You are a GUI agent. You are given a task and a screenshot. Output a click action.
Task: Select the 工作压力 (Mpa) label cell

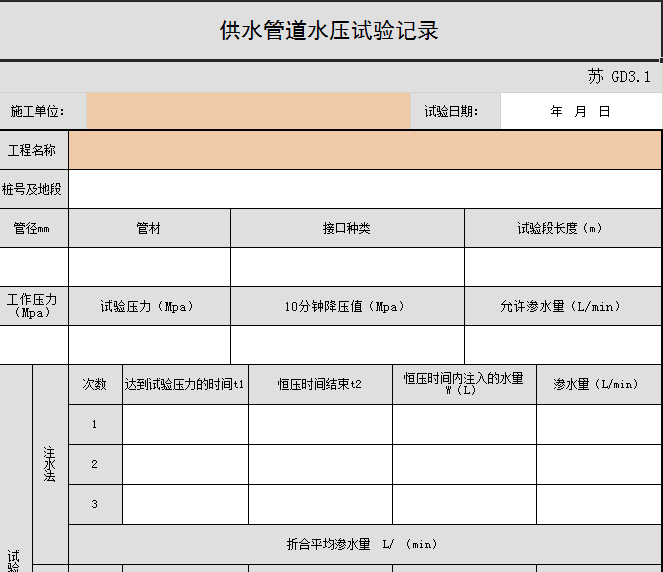point(34,306)
